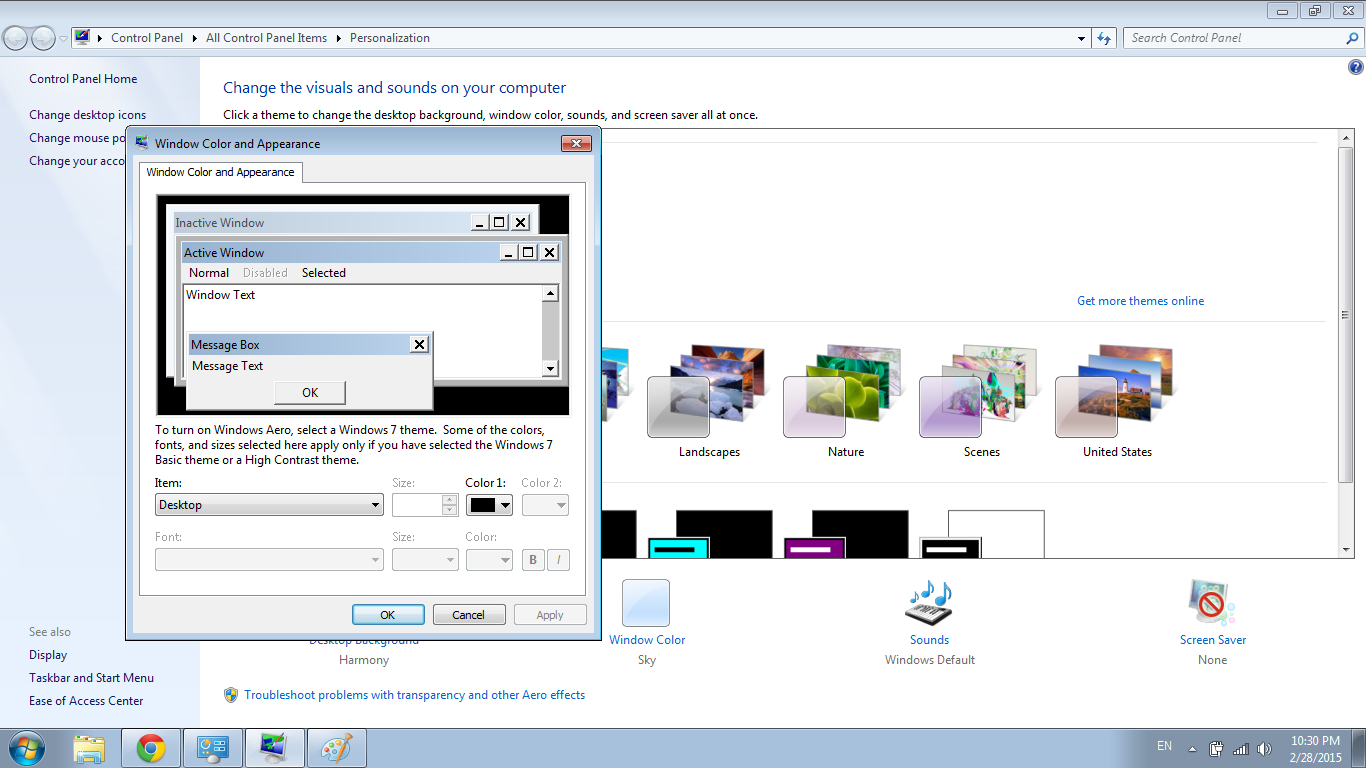Viewport: 1366px width, 768px height.
Task: Show hidden tray icons arrow
Action: 1192,748
